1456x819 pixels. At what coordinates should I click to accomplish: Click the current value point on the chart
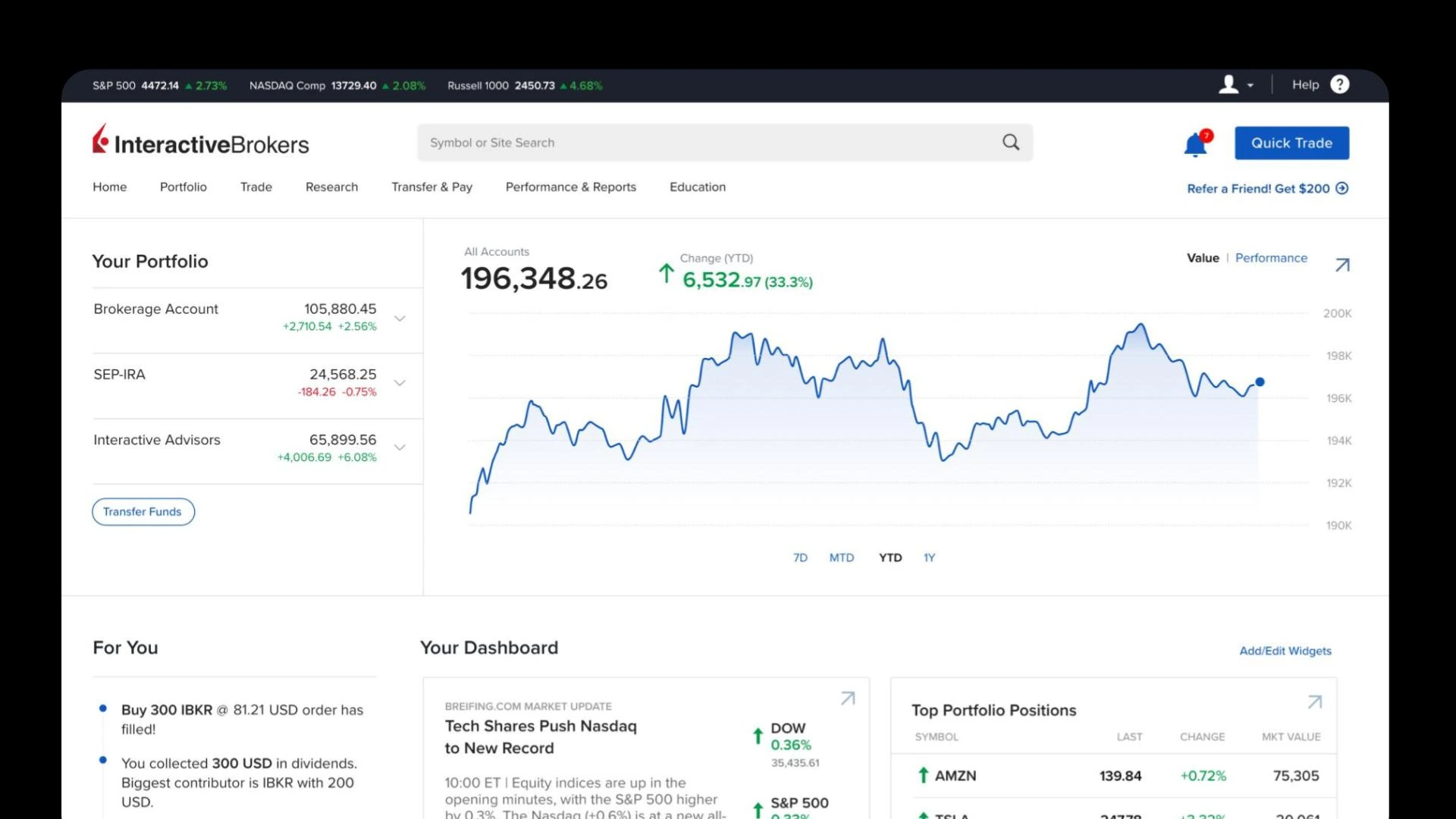coord(1260,382)
